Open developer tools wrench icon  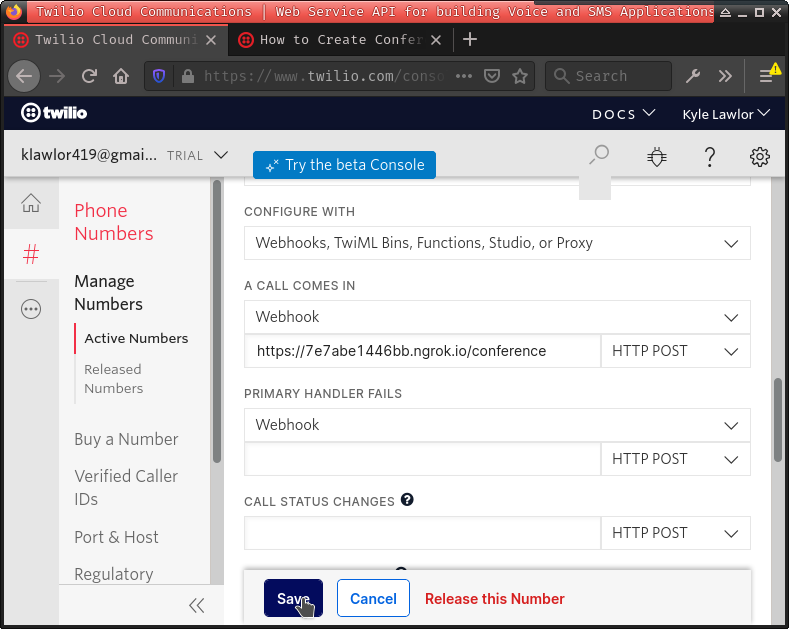(x=693, y=76)
